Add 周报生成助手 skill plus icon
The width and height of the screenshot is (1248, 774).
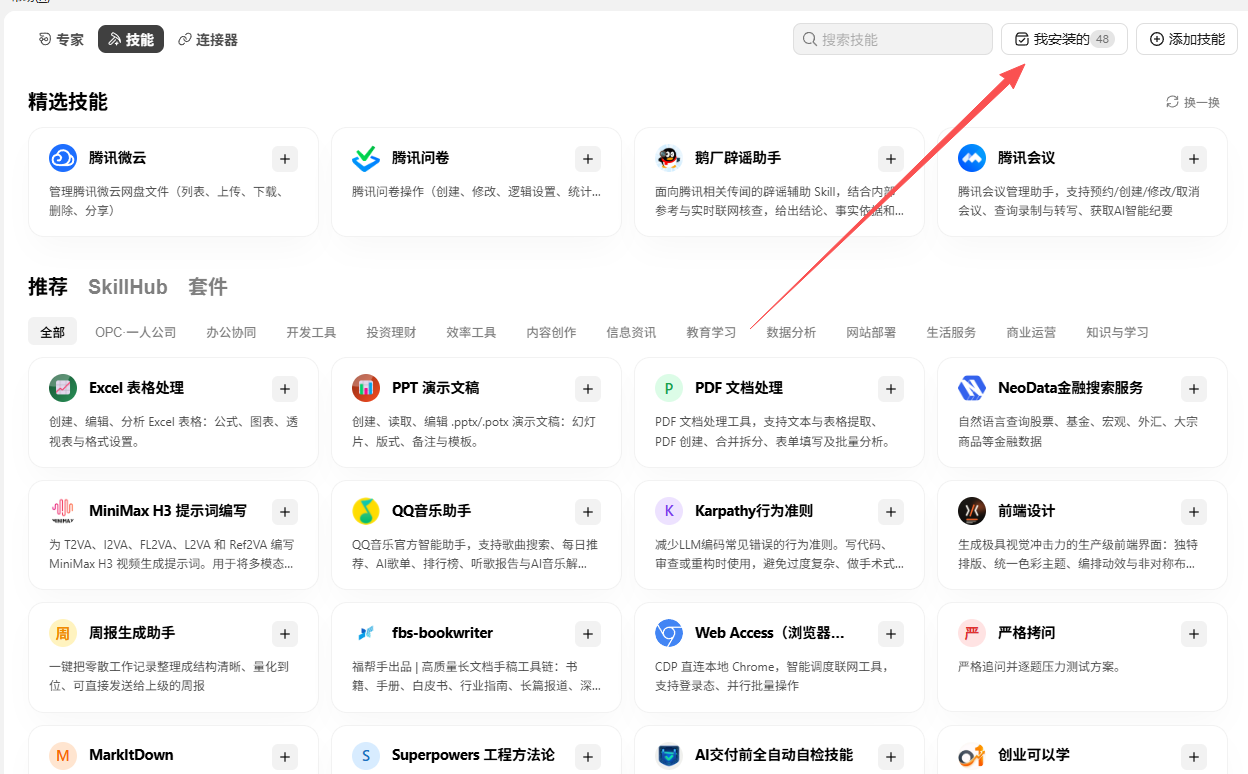coord(285,633)
